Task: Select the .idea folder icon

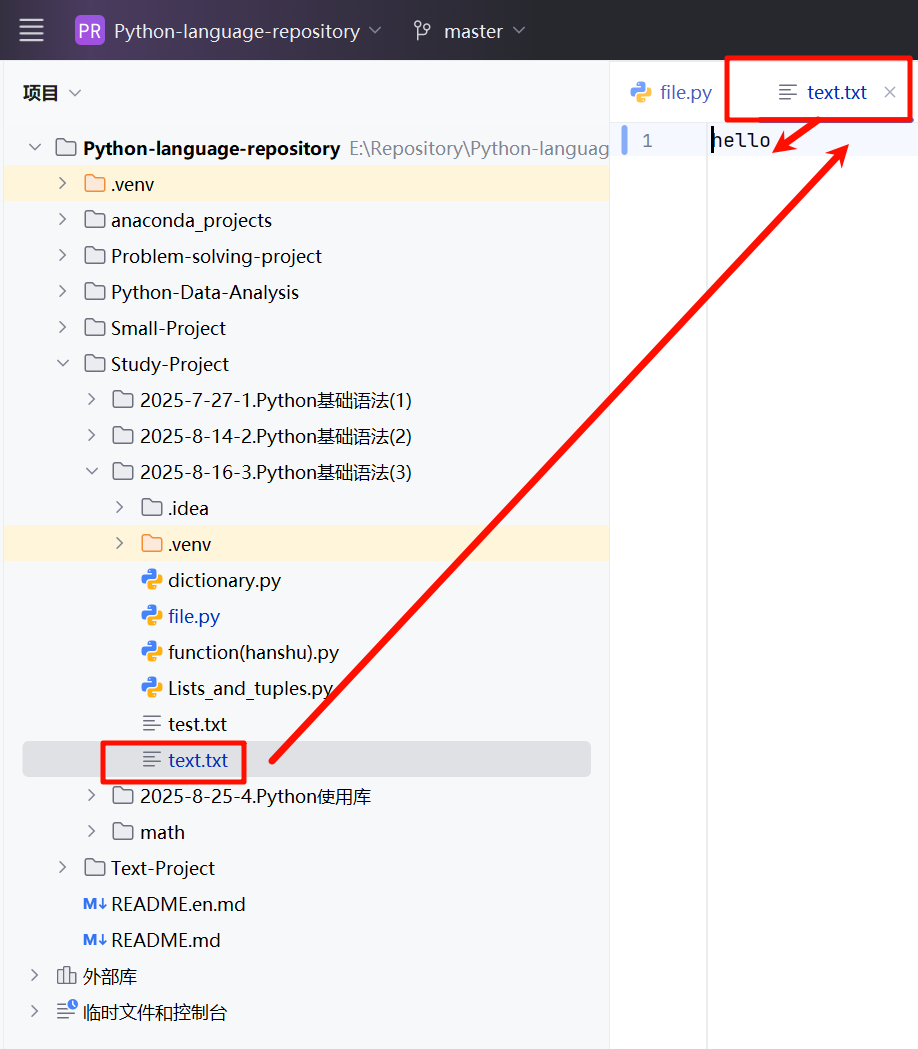Action: pos(152,508)
